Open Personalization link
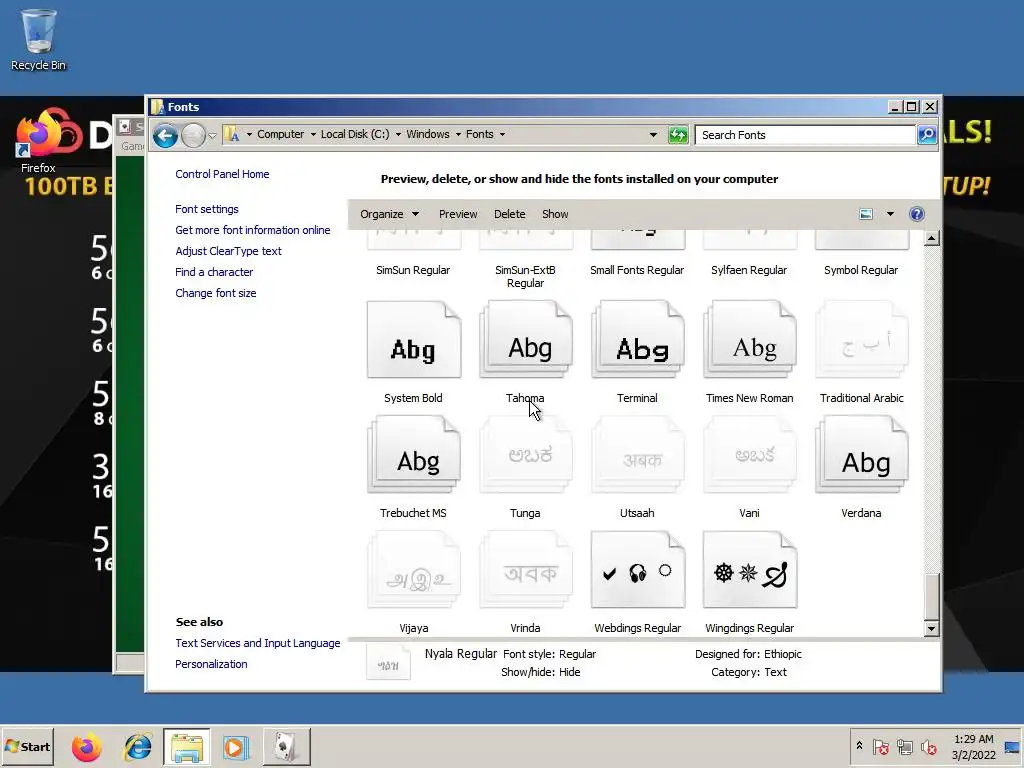The width and height of the screenshot is (1024, 768). (x=211, y=664)
